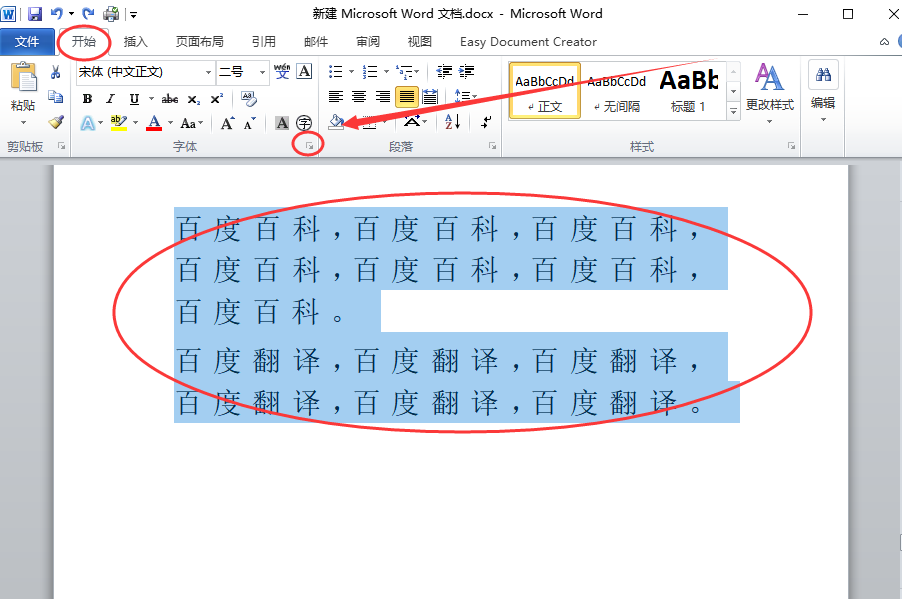902x599 pixels.
Task: Decrease paragraph indent
Action: click(x=444, y=71)
